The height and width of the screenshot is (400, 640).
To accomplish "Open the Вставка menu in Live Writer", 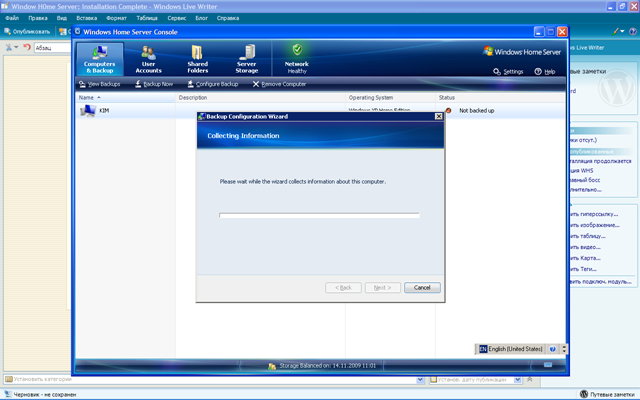I will click(x=87, y=18).
